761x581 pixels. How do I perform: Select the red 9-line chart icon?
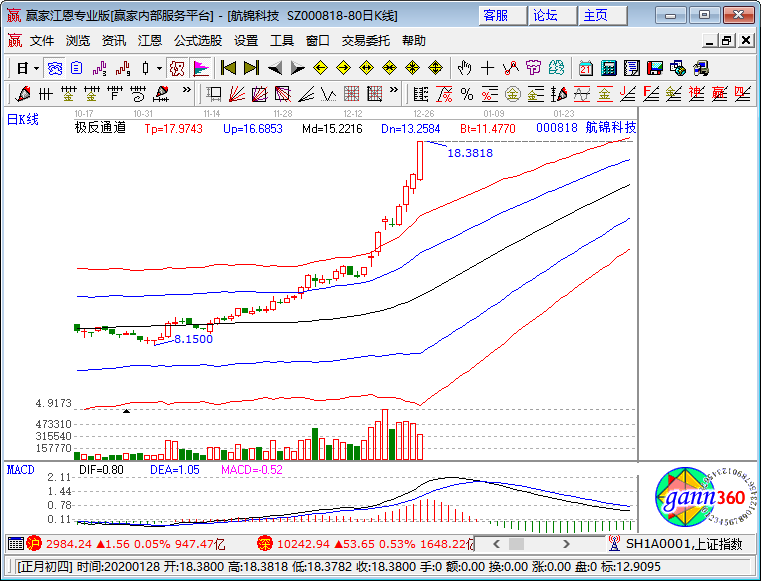coord(123,68)
